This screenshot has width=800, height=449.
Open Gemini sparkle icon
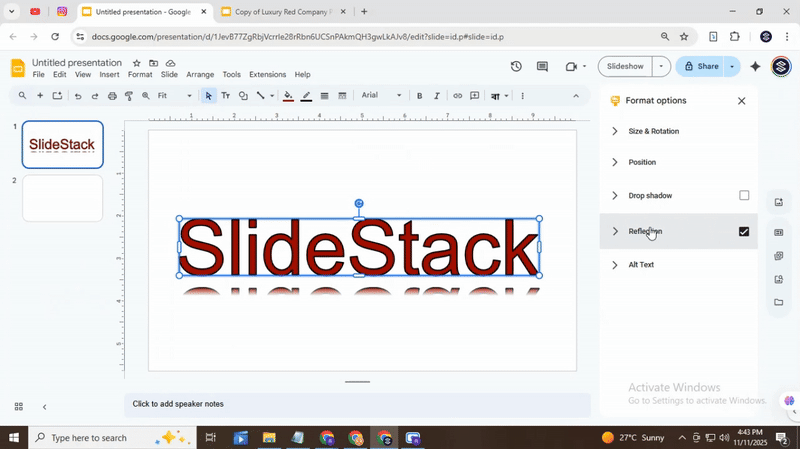click(755, 67)
